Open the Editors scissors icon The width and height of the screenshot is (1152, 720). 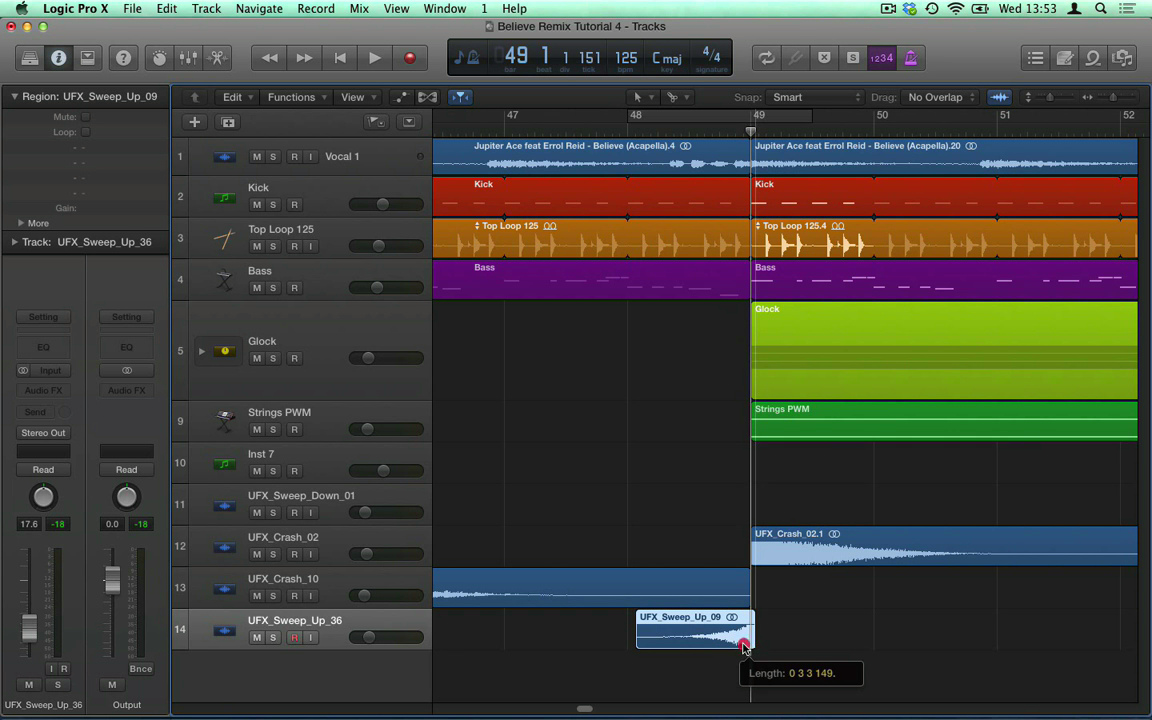[217, 58]
